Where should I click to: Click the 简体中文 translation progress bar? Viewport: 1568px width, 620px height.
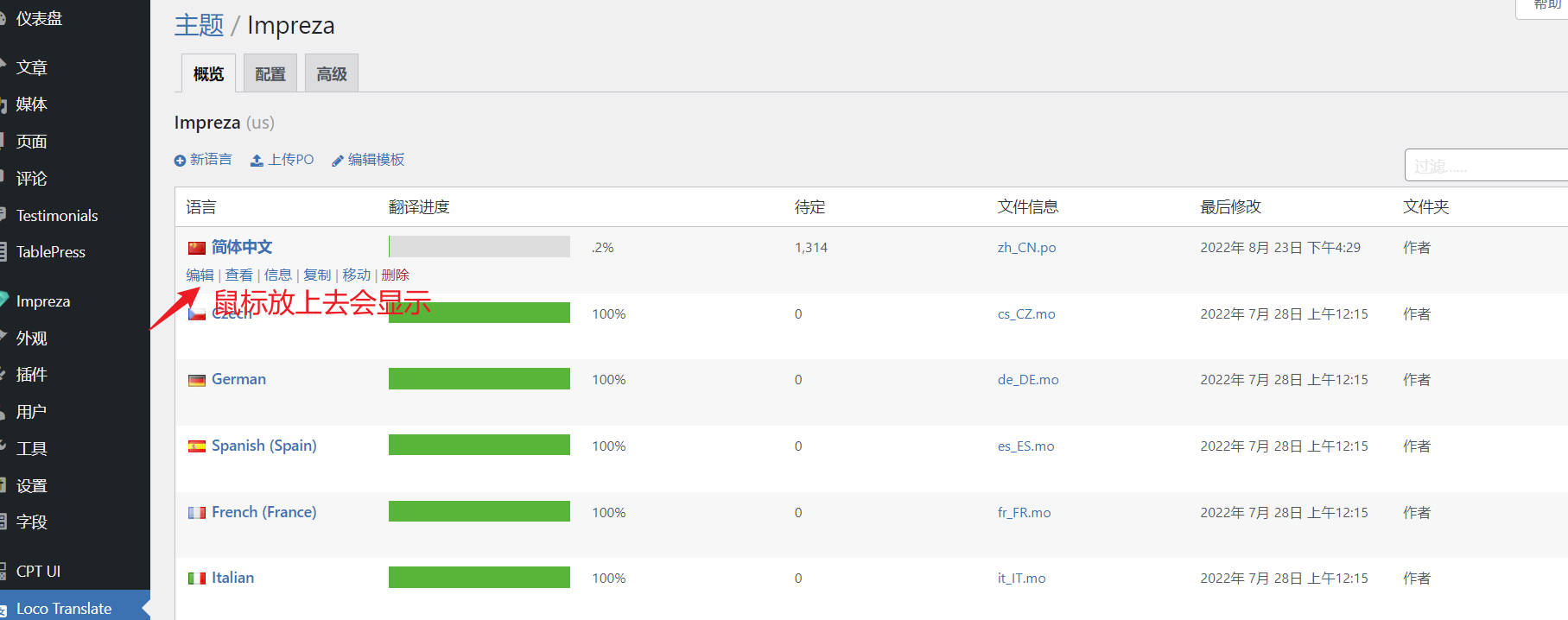479,247
